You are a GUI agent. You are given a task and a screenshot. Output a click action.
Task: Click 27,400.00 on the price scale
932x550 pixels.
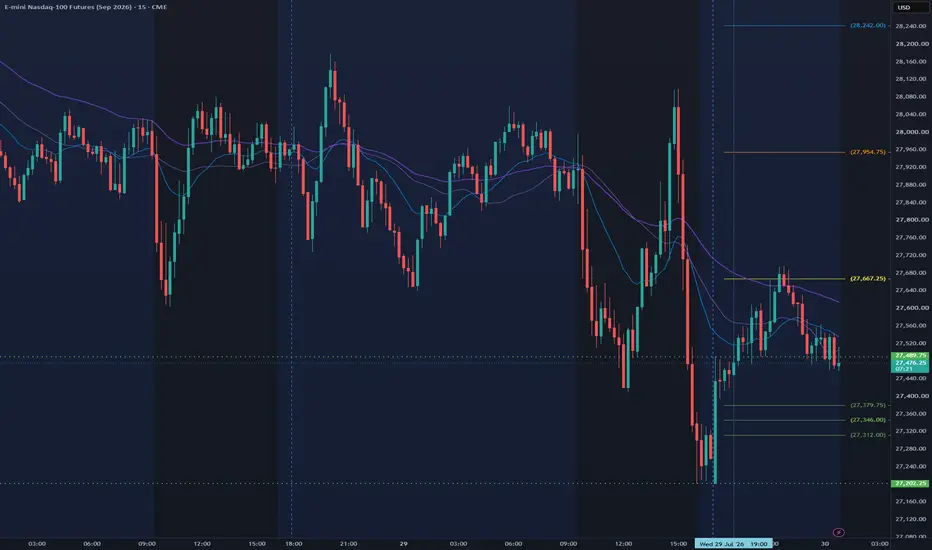click(911, 396)
